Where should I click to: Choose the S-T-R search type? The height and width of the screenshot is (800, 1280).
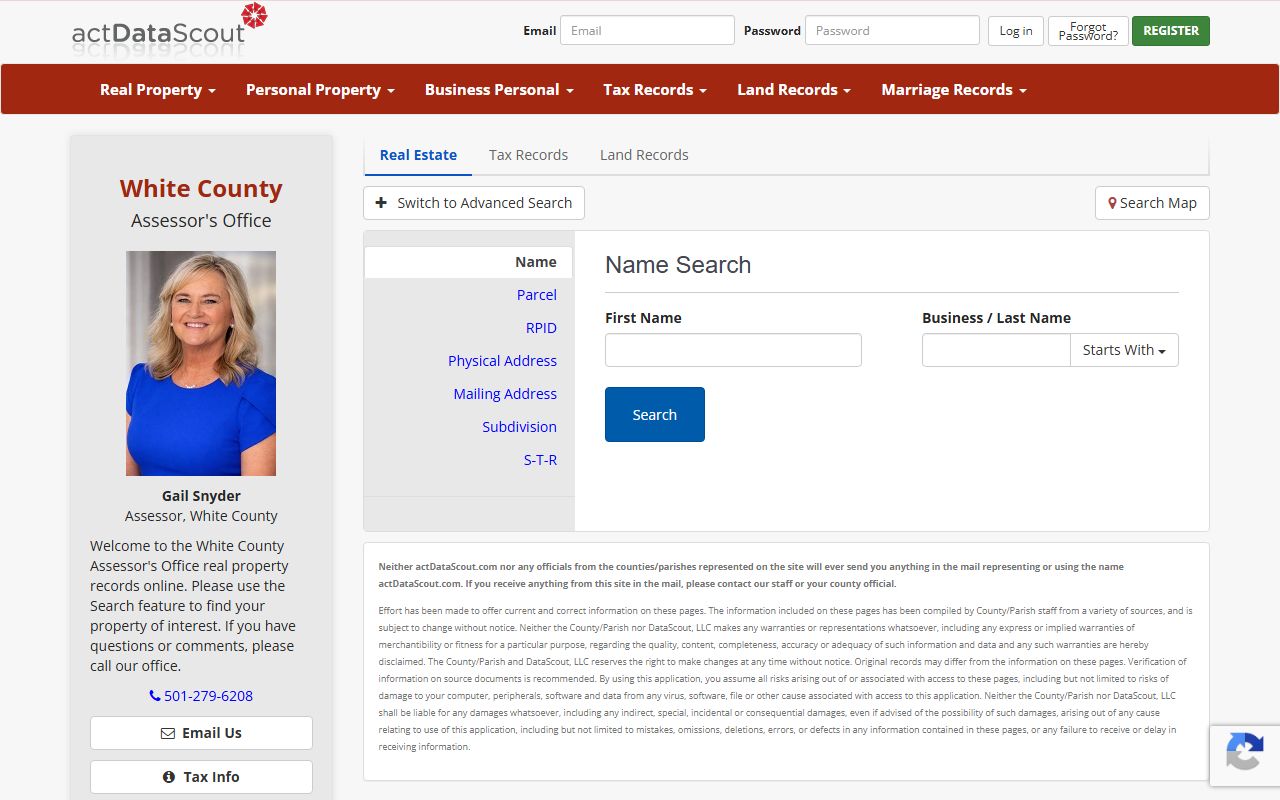click(x=540, y=460)
